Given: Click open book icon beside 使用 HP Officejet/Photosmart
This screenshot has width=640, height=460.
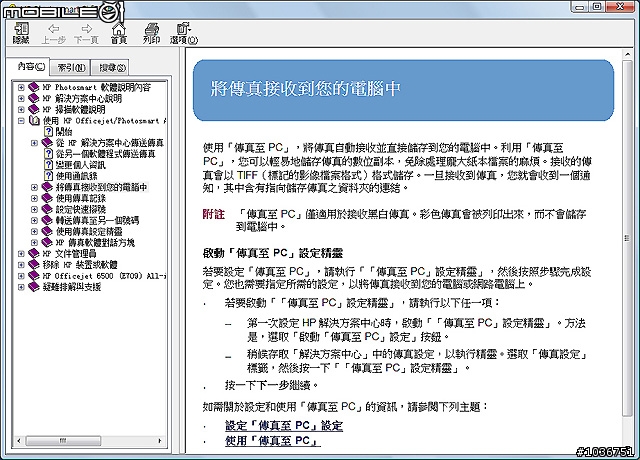Looking at the screenshot, I should coord(34,120).
